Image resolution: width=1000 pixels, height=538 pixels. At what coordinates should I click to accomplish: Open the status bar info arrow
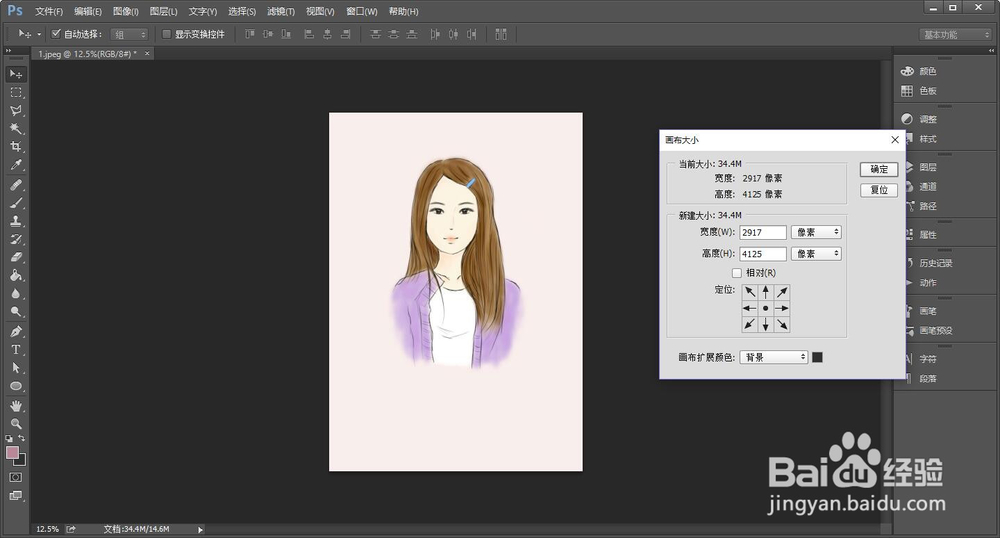(200, 529)
